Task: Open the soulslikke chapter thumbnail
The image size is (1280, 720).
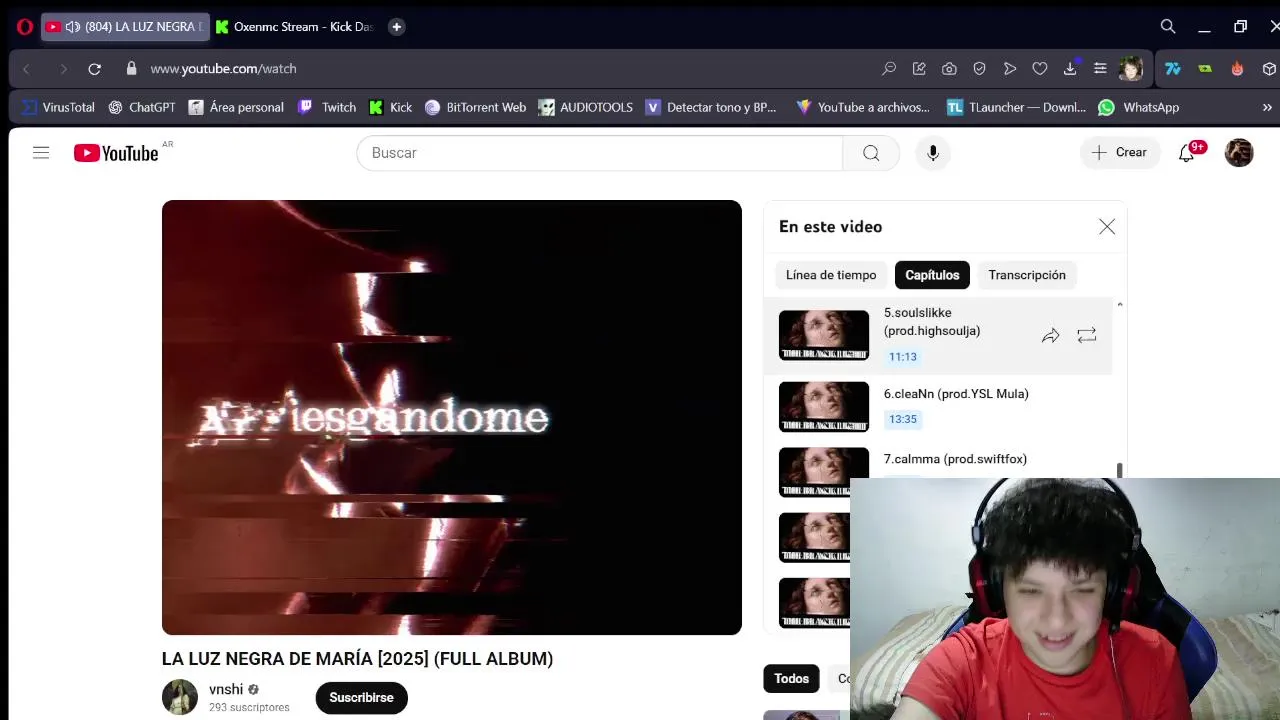Action: (824, 335)
